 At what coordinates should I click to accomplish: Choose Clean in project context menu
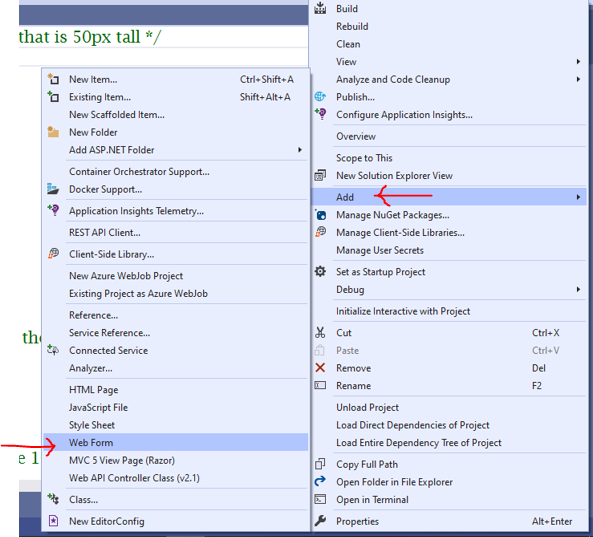(449, 44)
